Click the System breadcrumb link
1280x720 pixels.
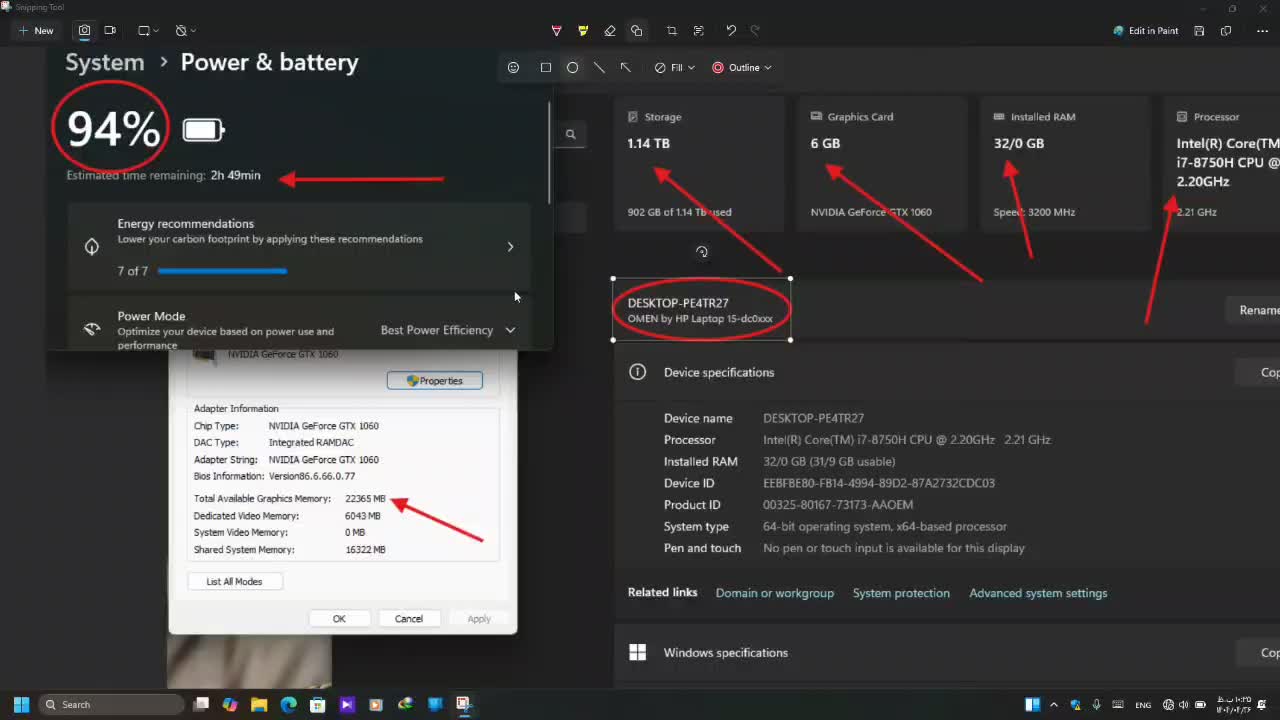click(105, 62)
